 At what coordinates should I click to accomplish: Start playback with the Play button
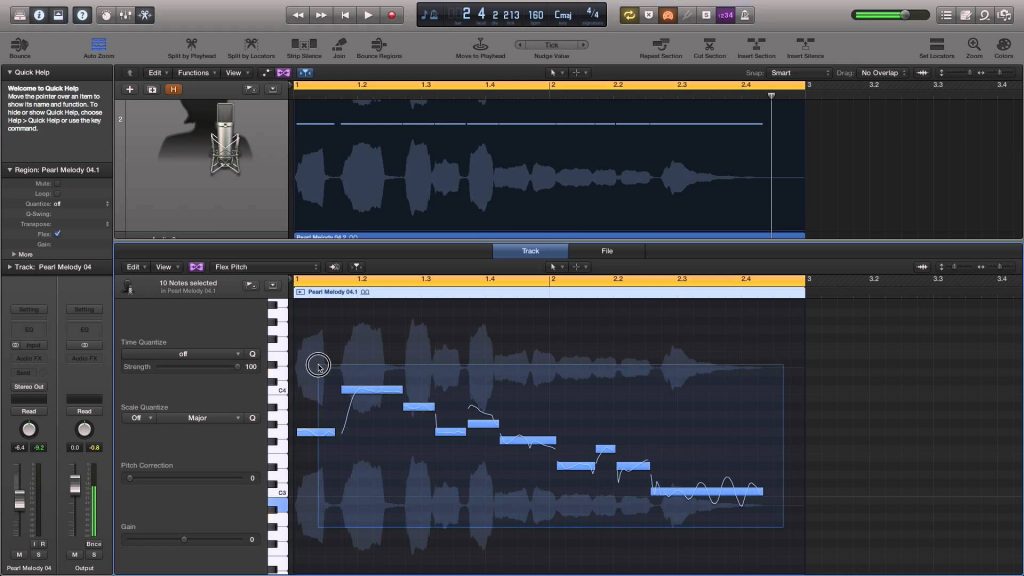click(368, 14)
